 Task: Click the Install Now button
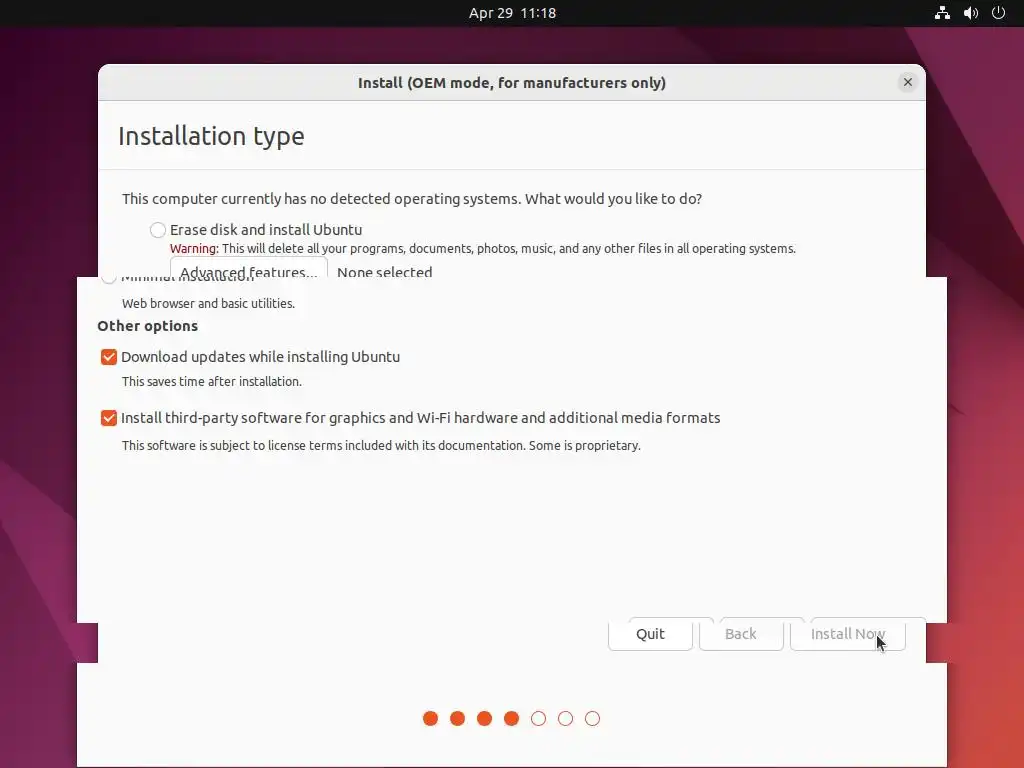848,634
